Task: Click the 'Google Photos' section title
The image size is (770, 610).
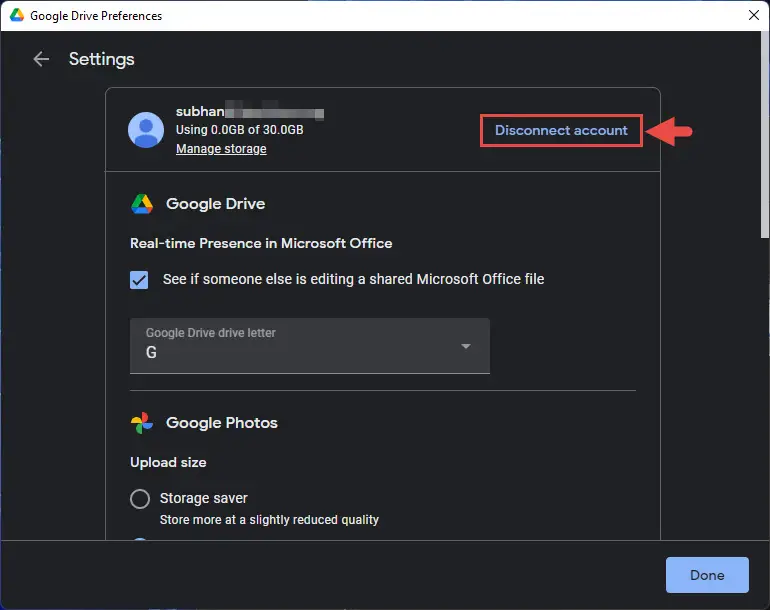Action: (222, 423)
